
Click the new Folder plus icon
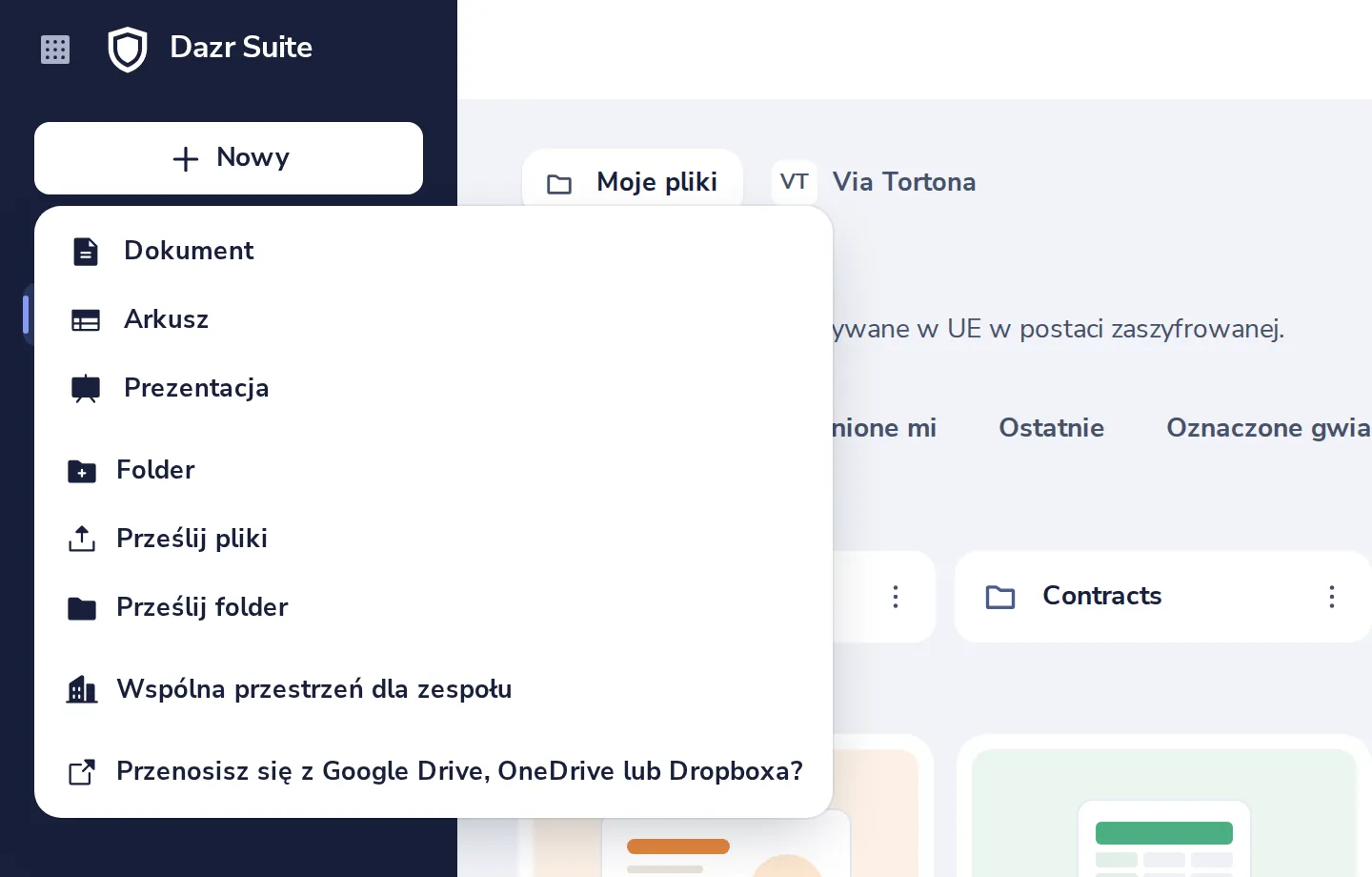point(82,471)
